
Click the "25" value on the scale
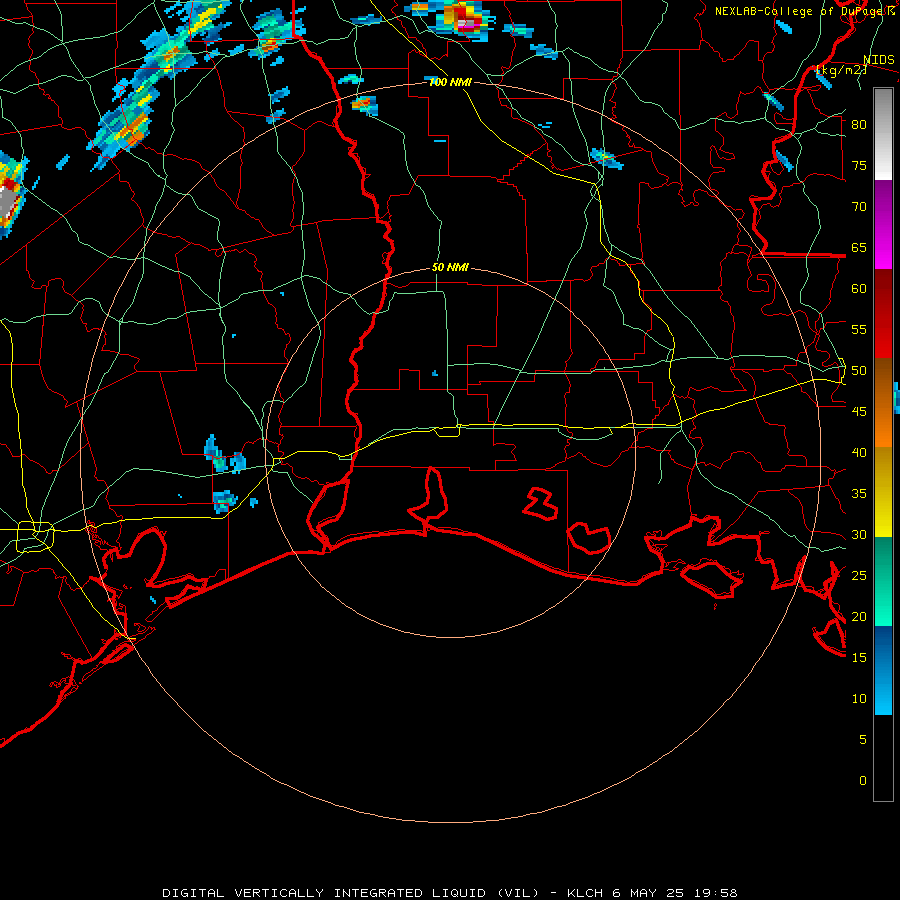click(x=859, y=576)
